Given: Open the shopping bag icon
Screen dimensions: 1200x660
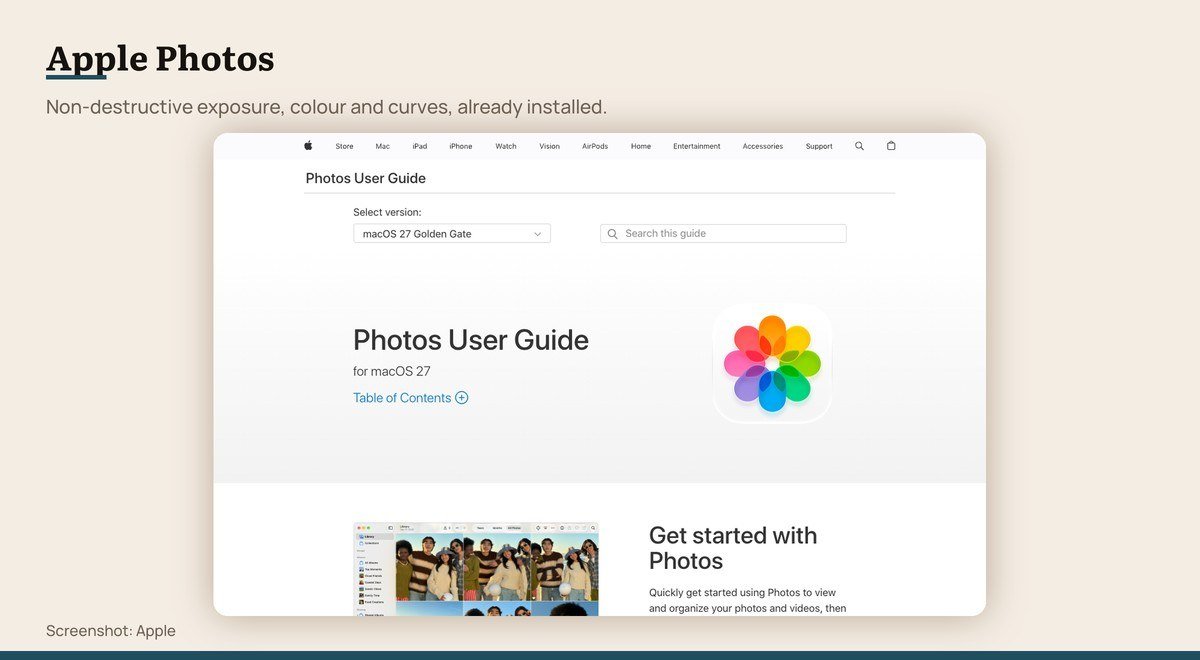Looking at the screenshot, I should point(891,146).
